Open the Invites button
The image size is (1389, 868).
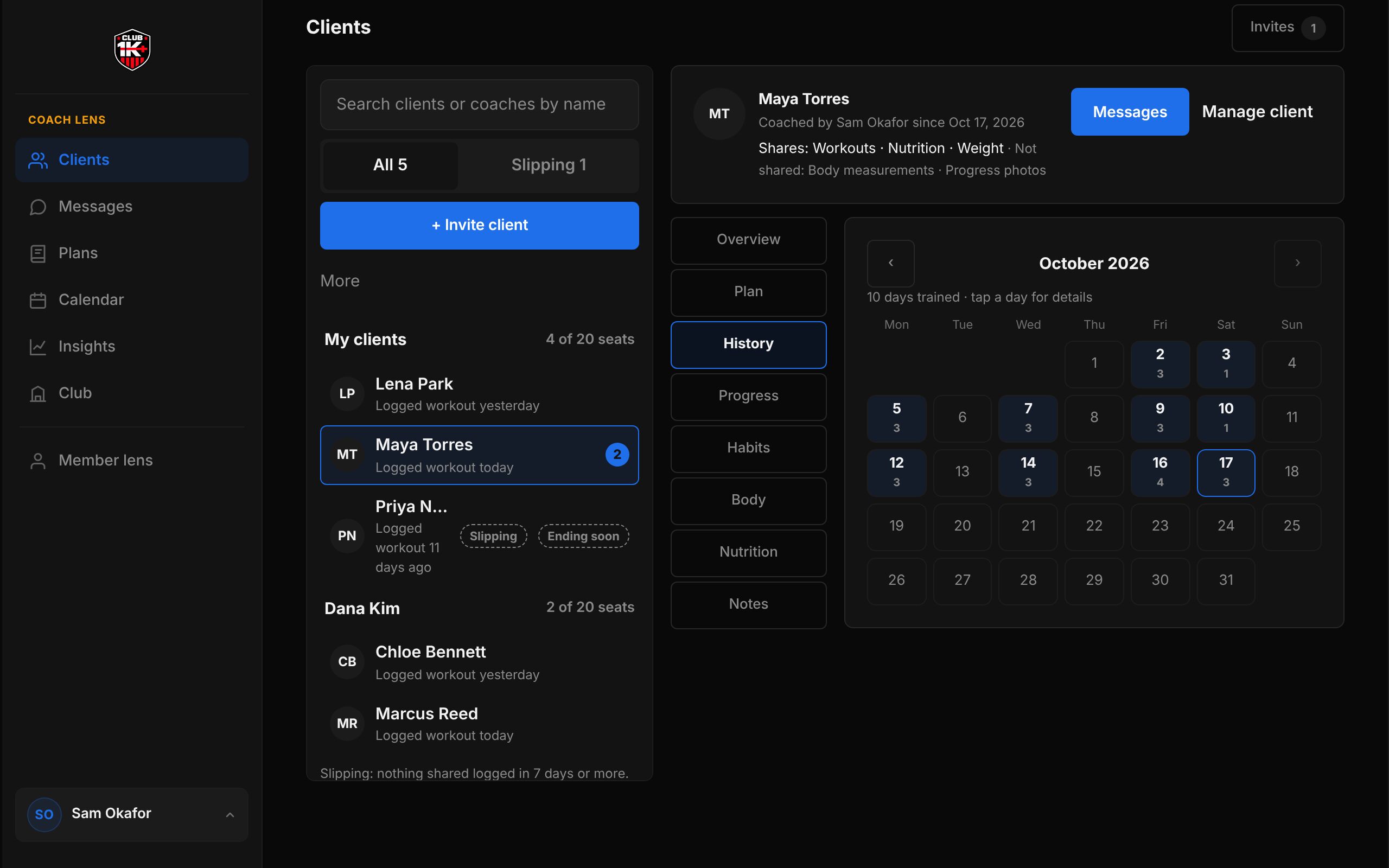(1288, 28)
